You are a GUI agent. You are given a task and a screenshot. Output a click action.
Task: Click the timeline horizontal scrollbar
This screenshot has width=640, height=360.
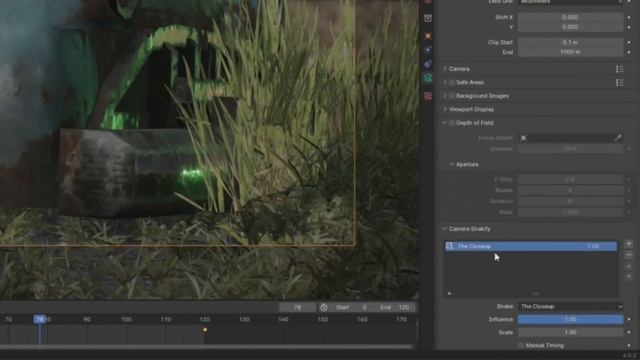click(206, 347)
